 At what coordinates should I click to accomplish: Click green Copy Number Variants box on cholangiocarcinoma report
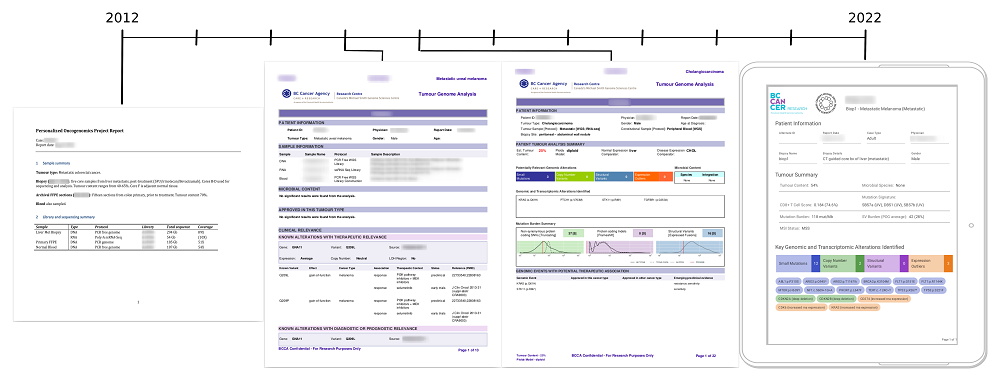click(574, 176)
